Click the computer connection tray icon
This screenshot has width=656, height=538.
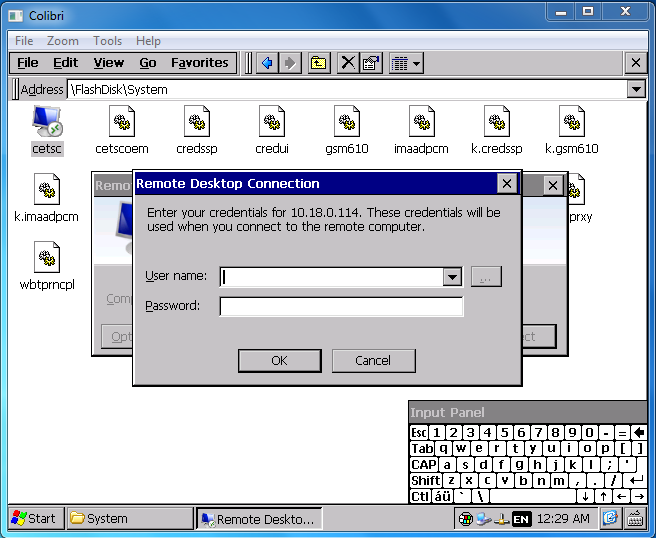pyautogui.click(x=484, y=519)
